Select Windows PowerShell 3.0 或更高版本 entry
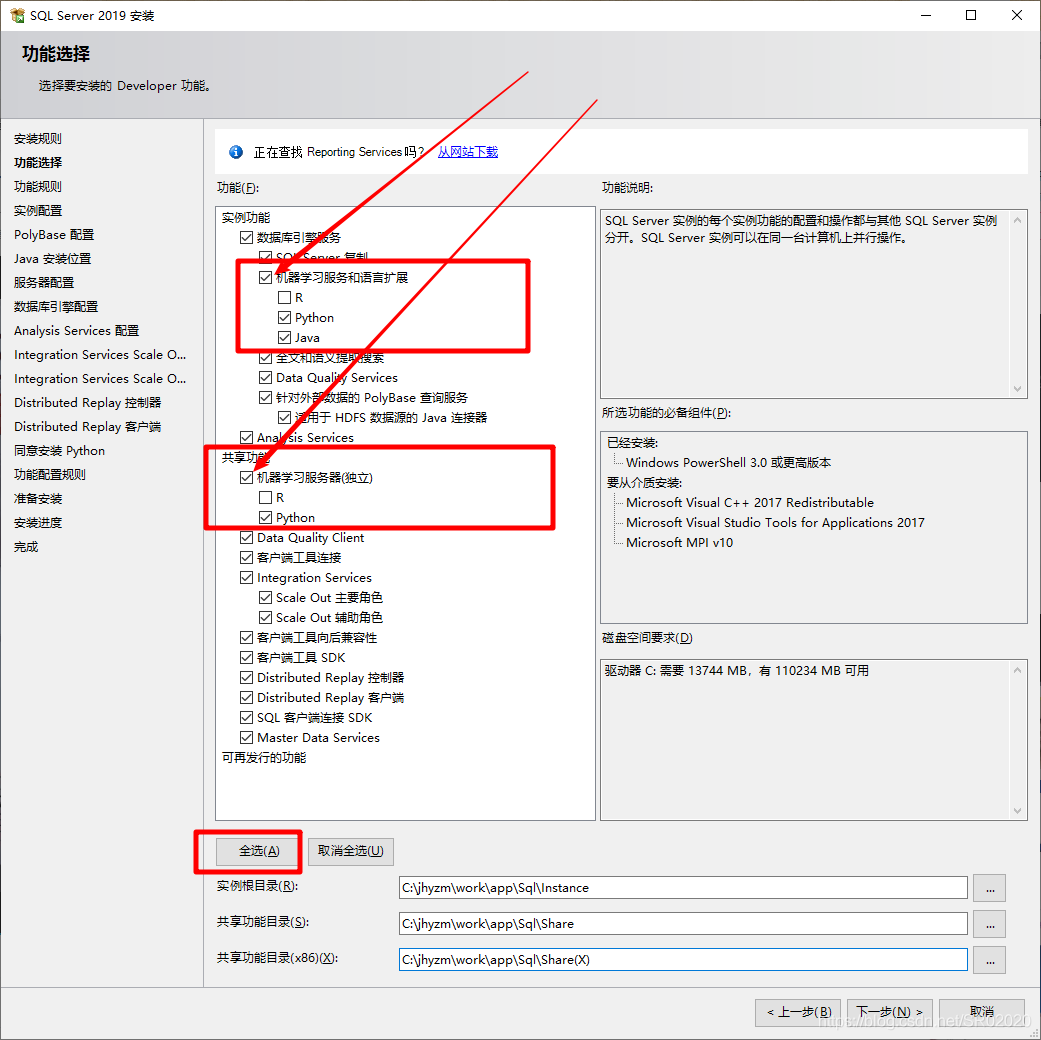The width and height of the screenshot is (1041, 1040). coord(728,463)
